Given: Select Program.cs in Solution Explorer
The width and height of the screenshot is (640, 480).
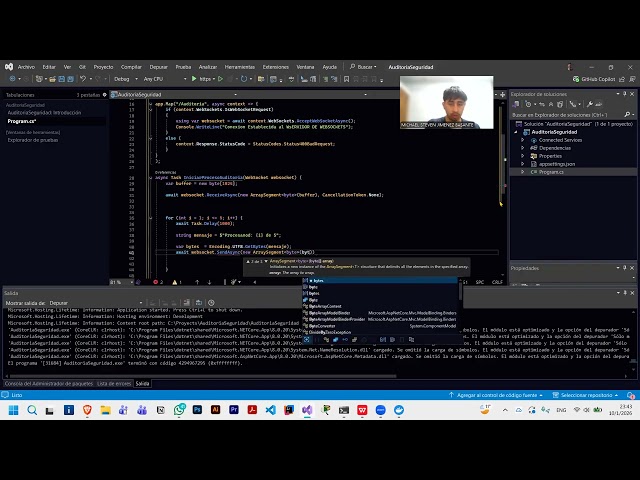Looking at the screenshot, I should (551, 172).
